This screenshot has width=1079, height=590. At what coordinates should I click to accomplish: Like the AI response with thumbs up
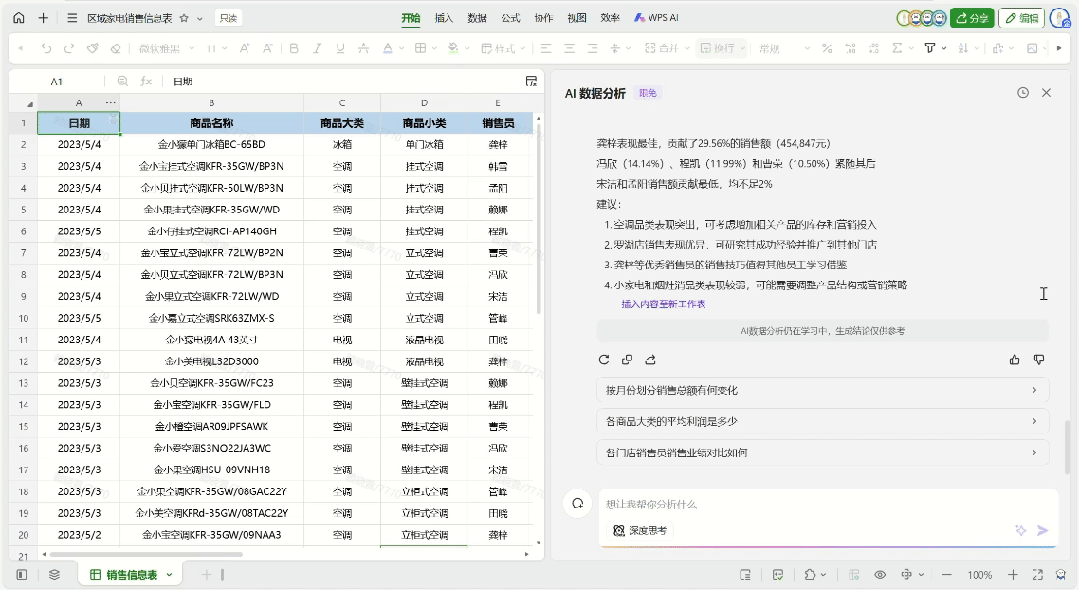pyautogui.click(x=1014, y=359)
